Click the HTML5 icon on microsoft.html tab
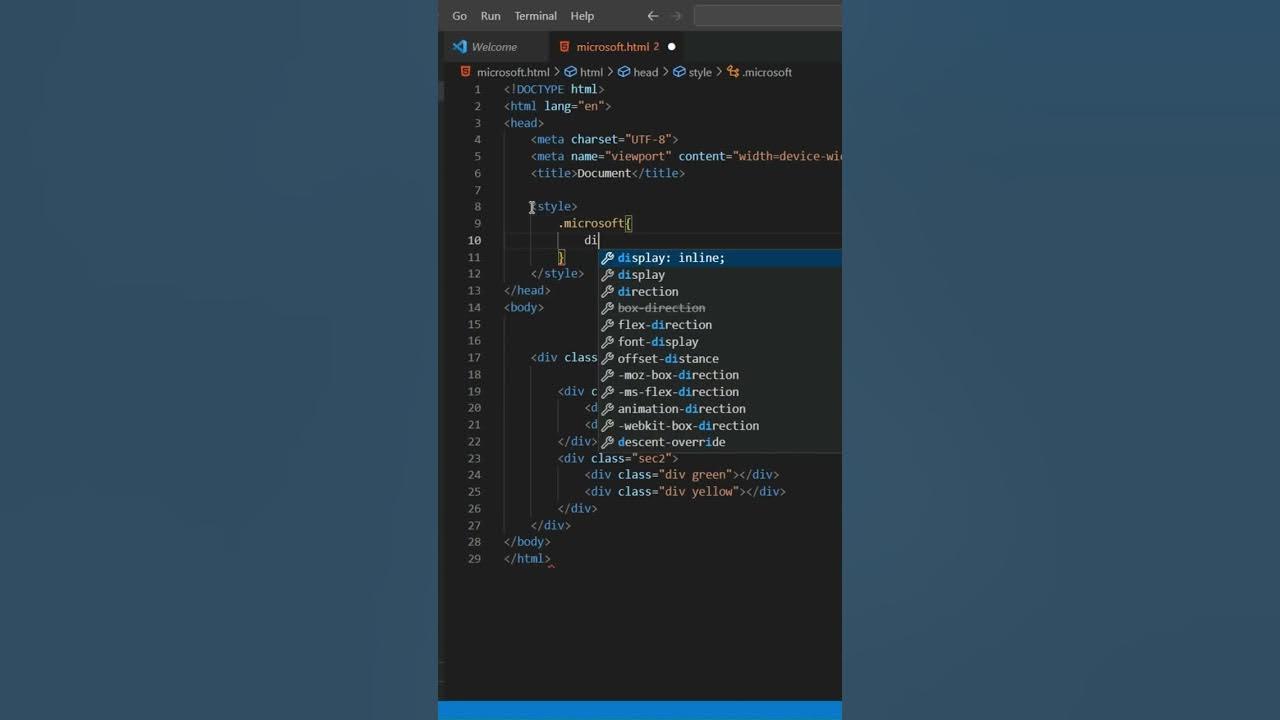Viewport: 1280px width, 720px height. point(565,47)
